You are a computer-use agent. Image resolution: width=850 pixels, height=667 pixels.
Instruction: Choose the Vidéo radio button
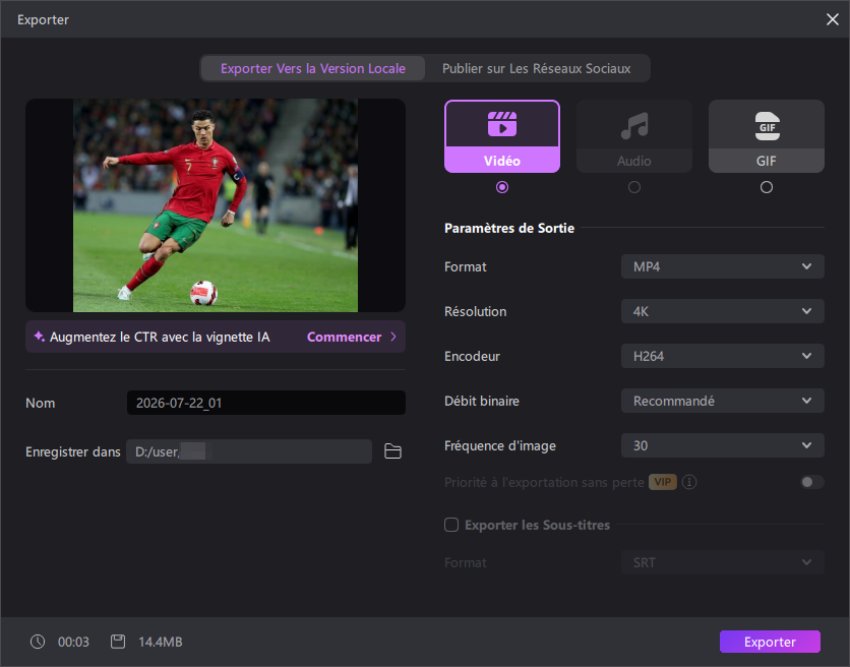(502, 187)
